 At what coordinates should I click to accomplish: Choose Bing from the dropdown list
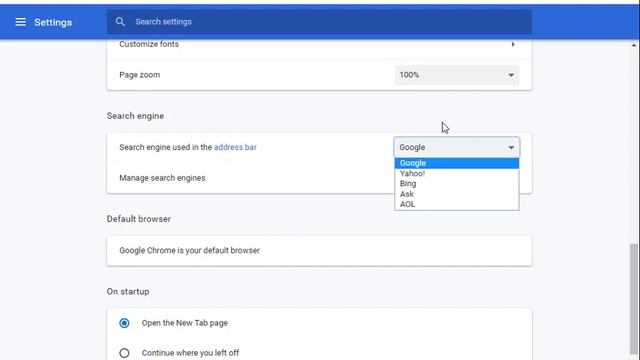click(457, 184)
